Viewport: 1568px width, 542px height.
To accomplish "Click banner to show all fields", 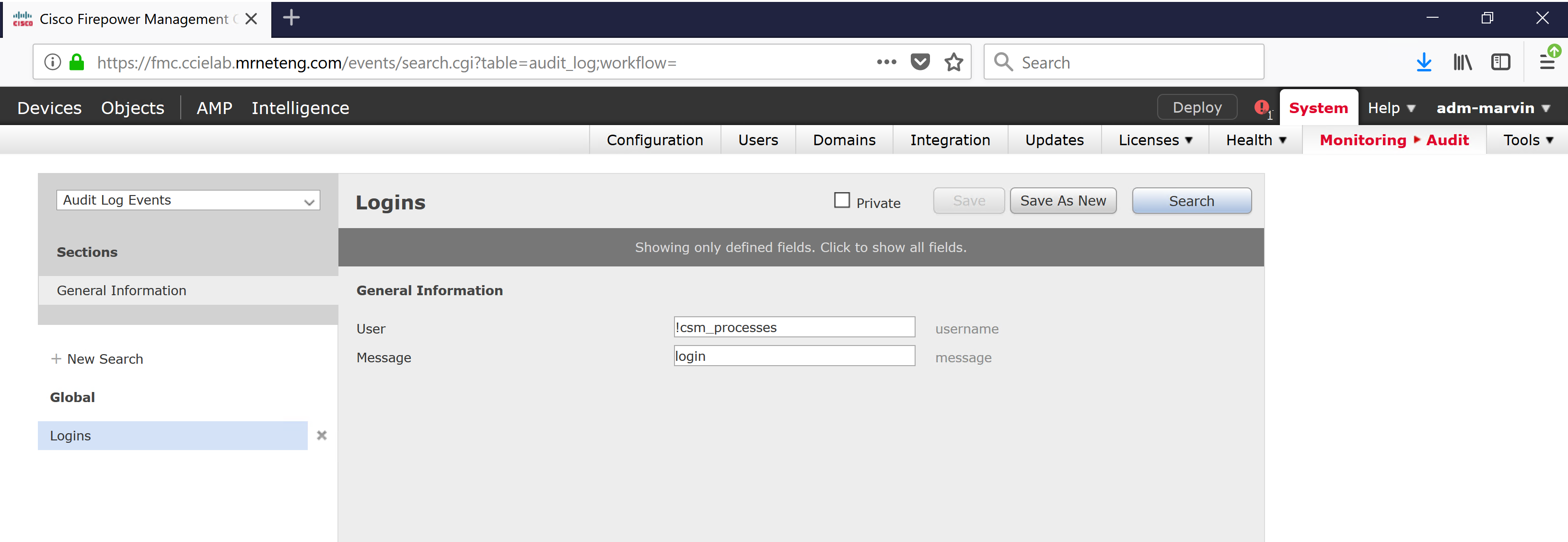I will pos(801,247).
